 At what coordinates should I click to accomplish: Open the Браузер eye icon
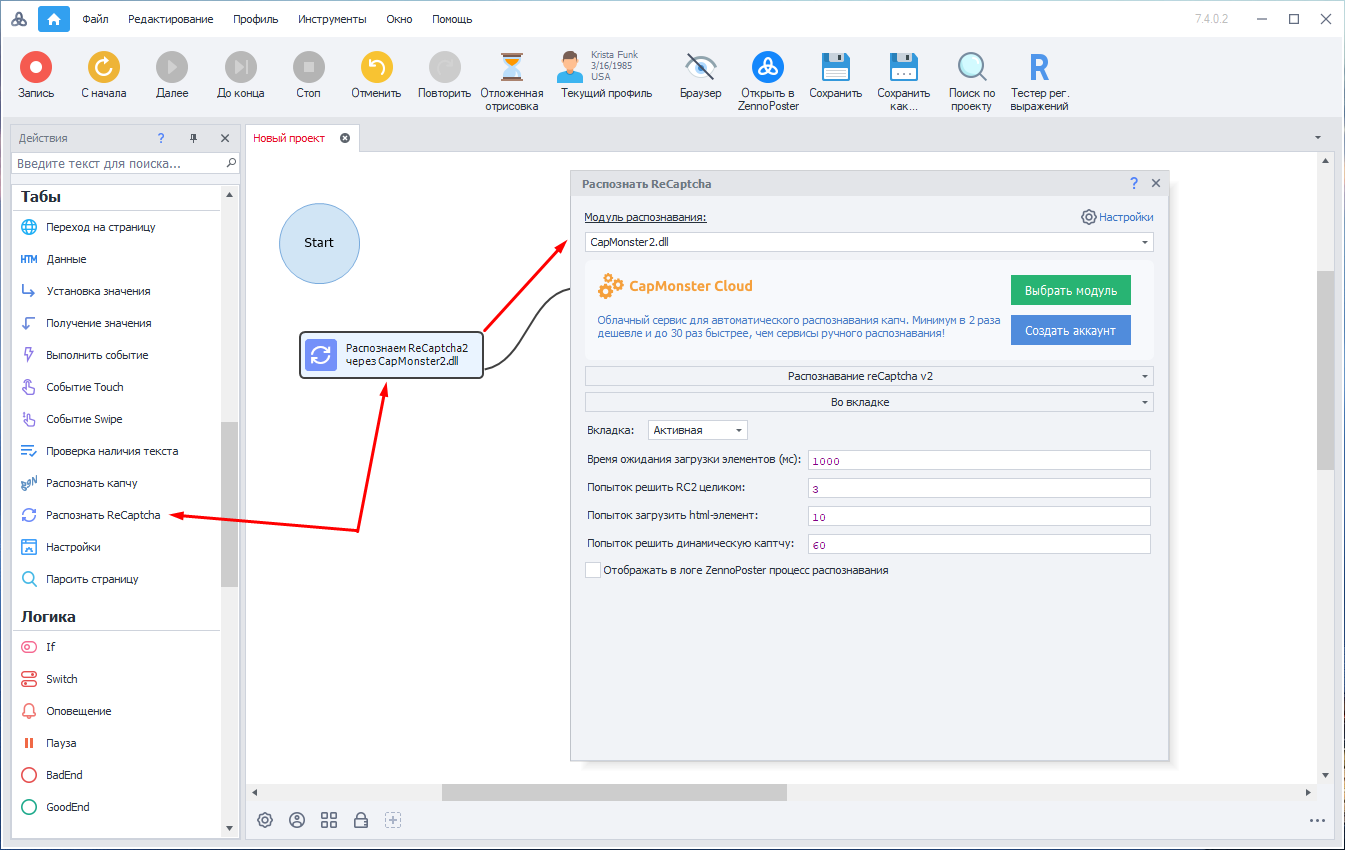point(700,68)
